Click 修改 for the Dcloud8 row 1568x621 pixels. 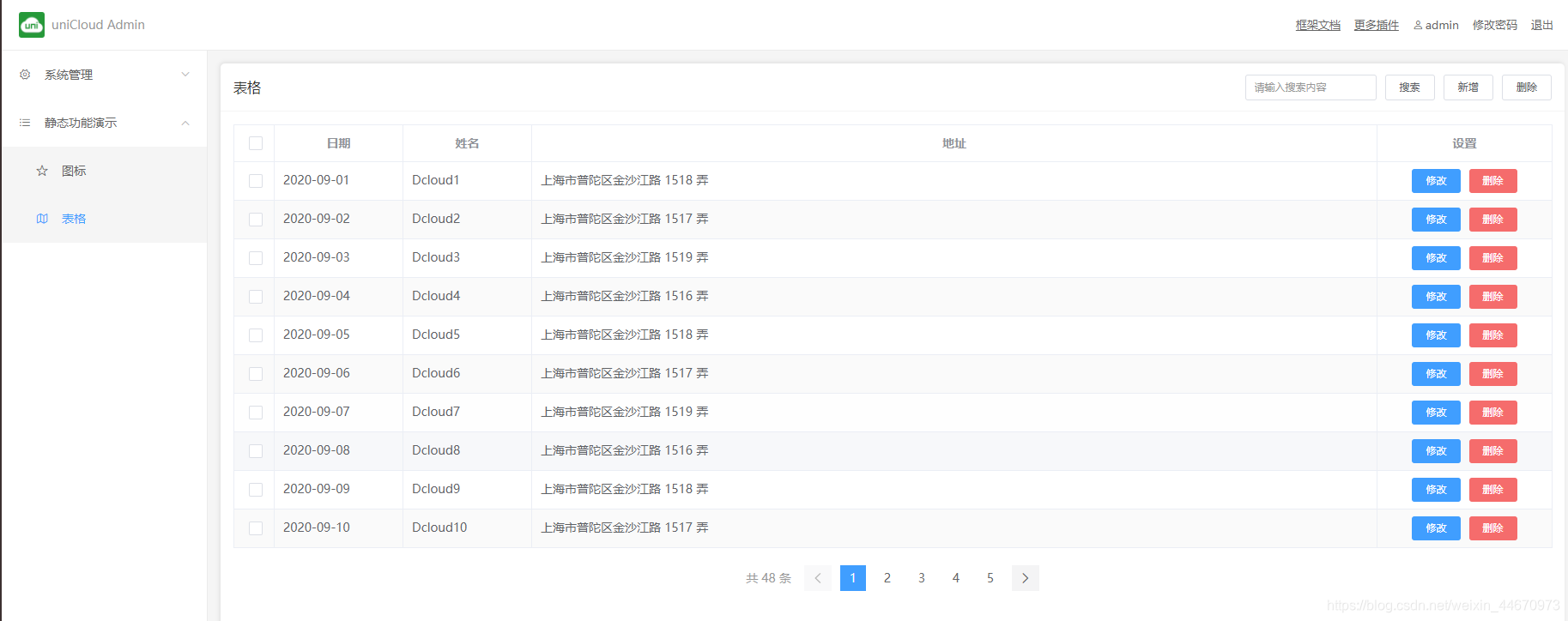coord(1436,451)
